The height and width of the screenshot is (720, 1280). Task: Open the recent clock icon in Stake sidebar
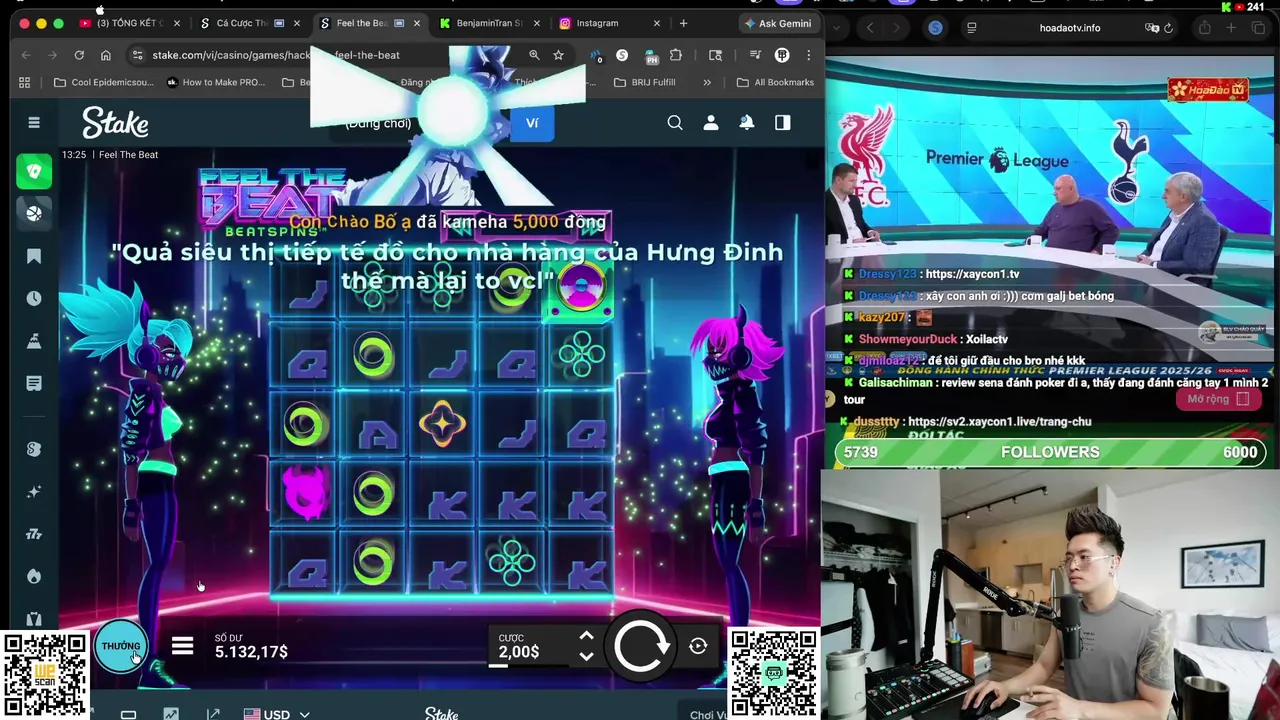[34, 298]
